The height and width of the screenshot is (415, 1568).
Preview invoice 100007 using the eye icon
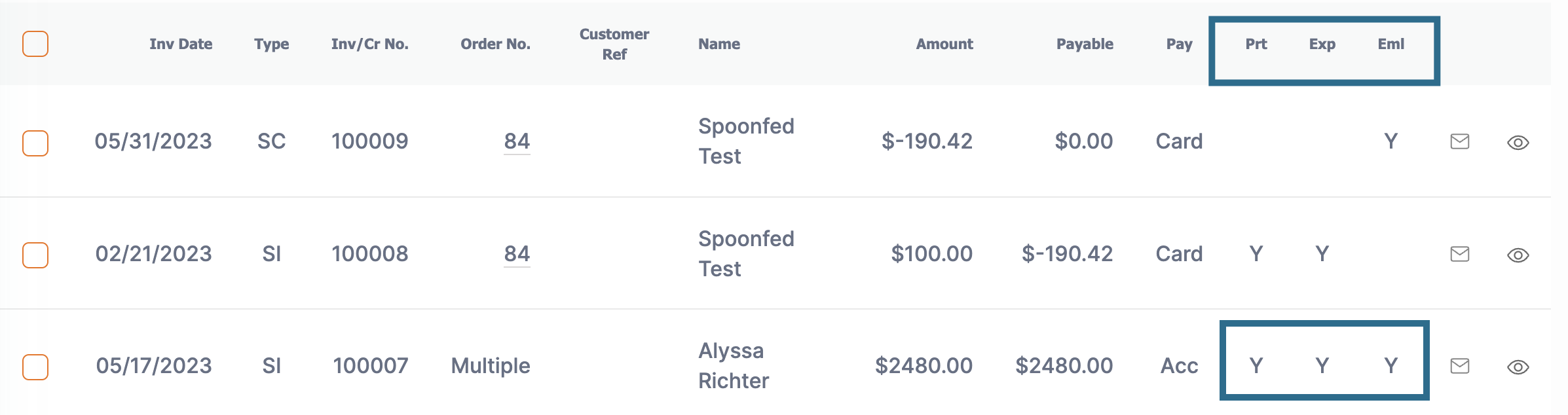click(x=1518, y=367)
